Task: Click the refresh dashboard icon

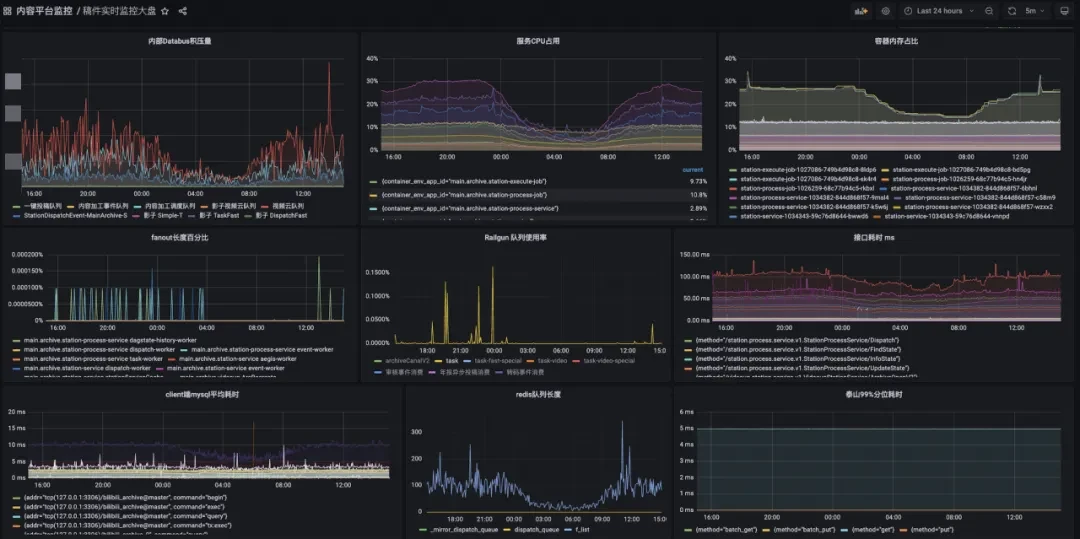Action: [x=1012, y=11]
